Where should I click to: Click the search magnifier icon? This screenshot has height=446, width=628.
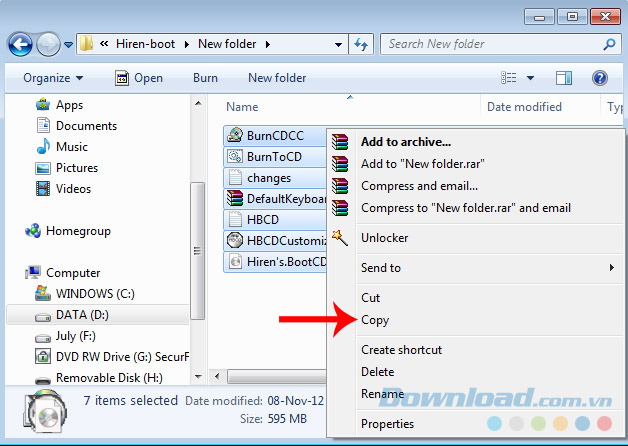point(609,44)
